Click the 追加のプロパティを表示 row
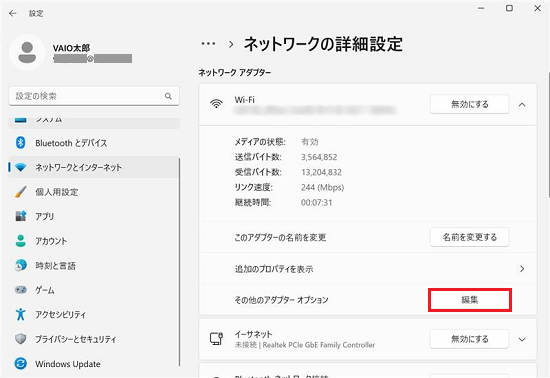The image size is (550, 378). pyautogui.click(x=368, y=269)
